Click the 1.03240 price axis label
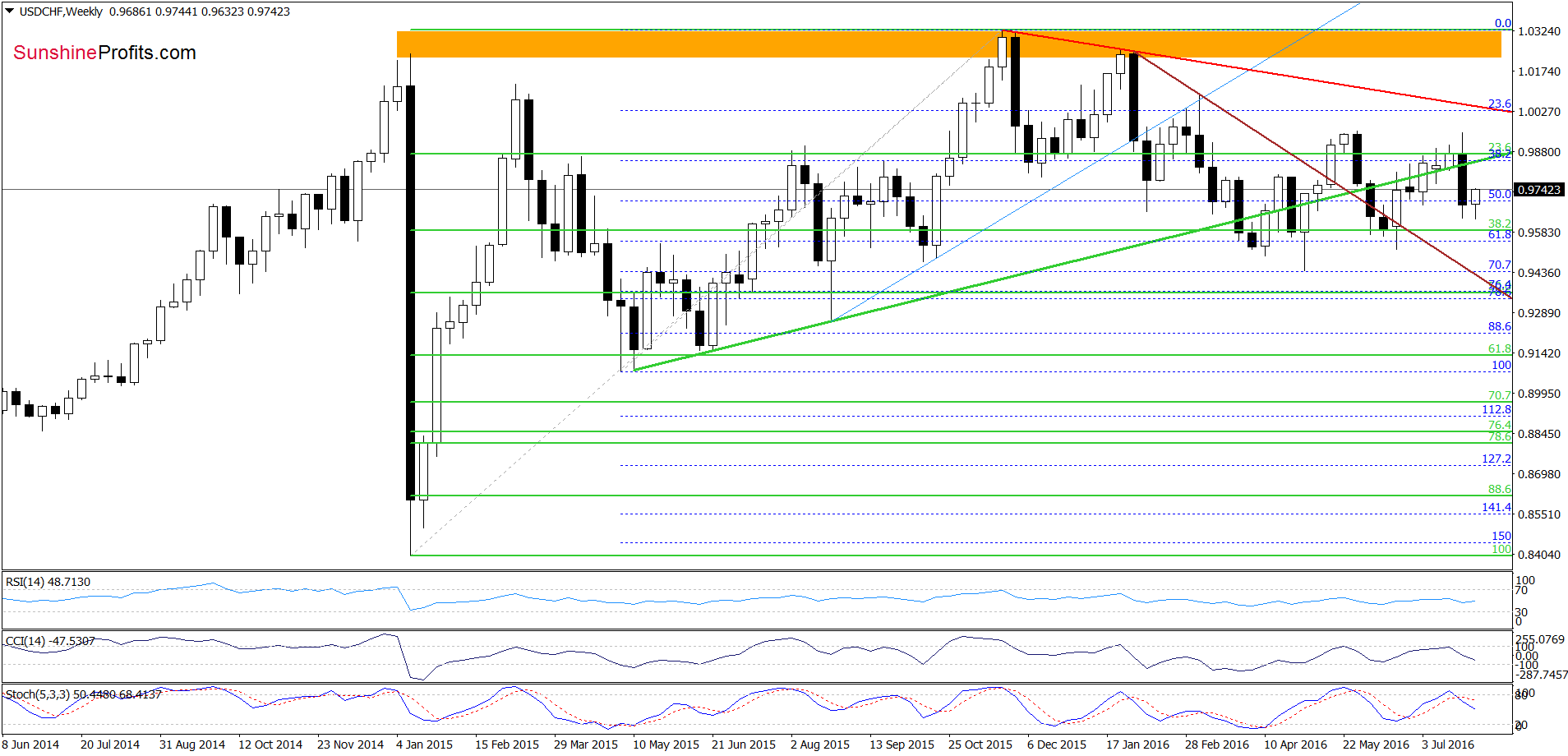The image size is (1568, 756). pyautogui.click(x=1538, y=31)
